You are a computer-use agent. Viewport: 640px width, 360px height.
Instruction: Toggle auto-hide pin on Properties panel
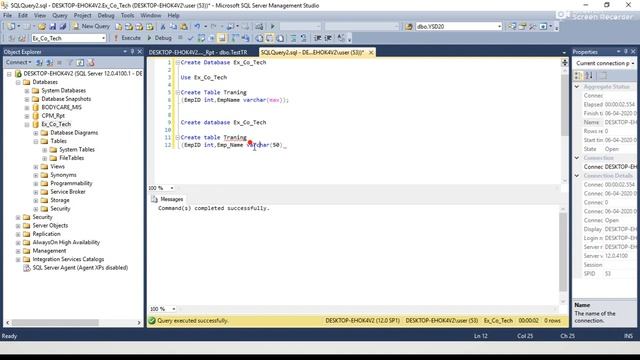pos(625,52)
